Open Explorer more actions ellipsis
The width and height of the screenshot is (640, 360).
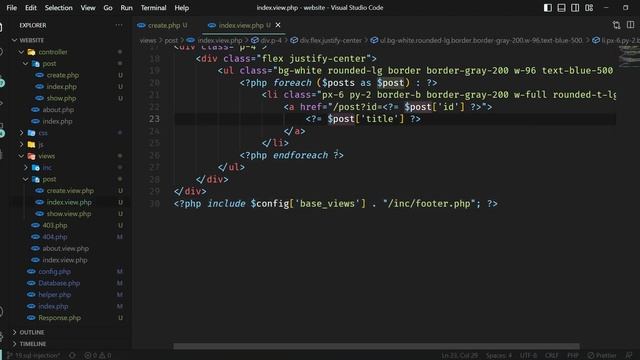click(119, 25)
